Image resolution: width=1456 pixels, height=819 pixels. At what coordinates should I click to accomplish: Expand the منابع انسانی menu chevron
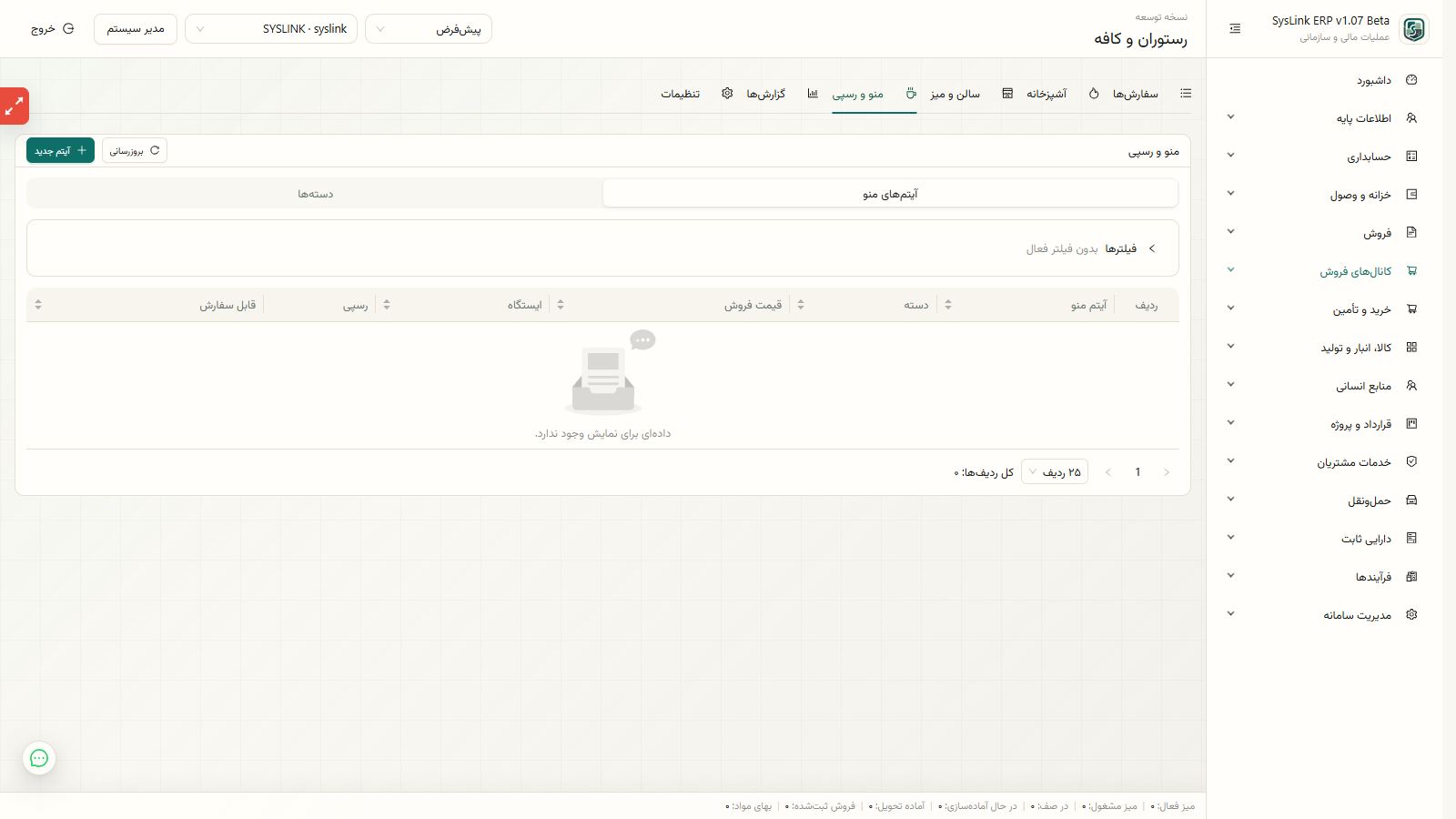(x=1230, y=385)
